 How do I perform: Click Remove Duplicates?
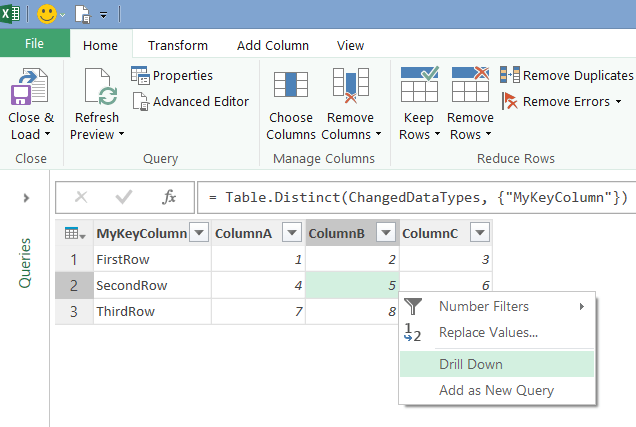(x=567, y=75)
